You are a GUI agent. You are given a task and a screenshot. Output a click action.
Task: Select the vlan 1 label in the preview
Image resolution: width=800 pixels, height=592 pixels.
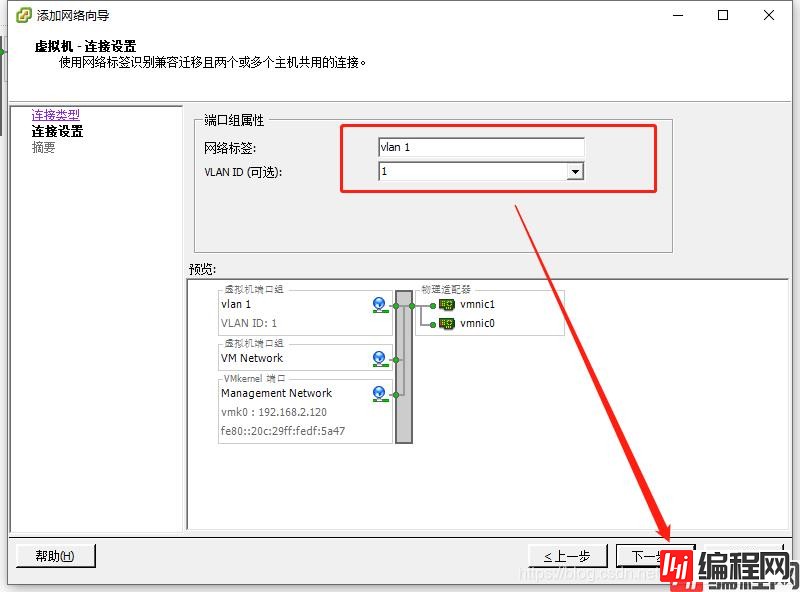[x=236, y=303]
